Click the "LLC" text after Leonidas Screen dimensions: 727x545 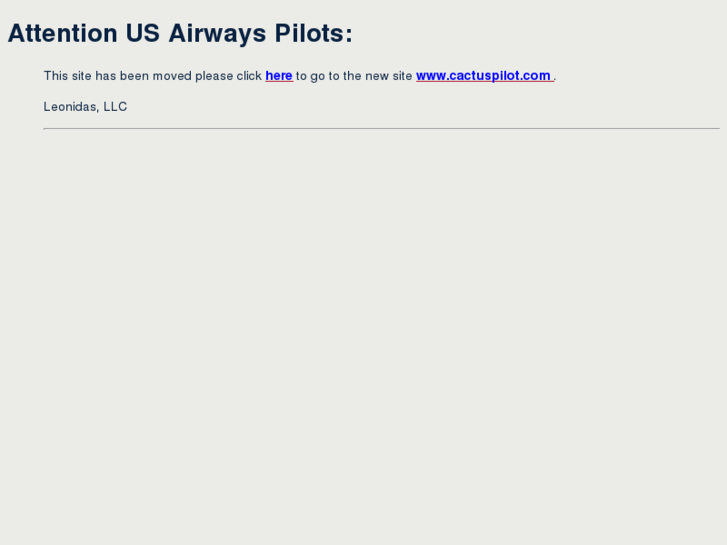coord(115,107)
